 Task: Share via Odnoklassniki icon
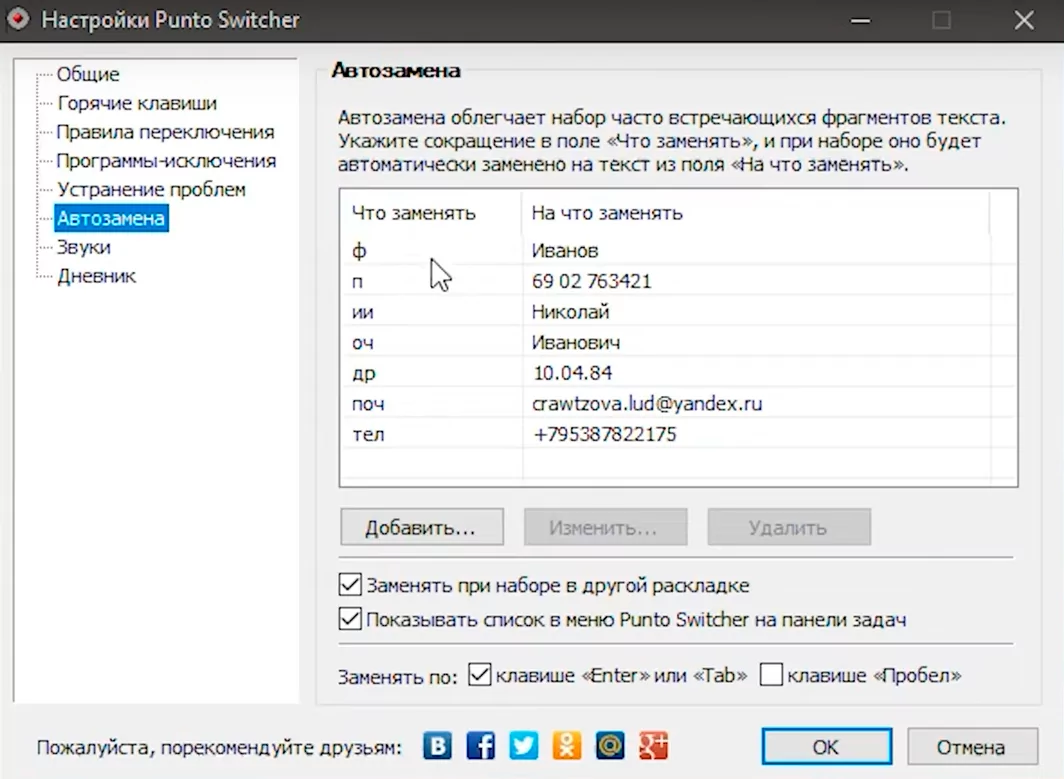click(x=567, y=746)
